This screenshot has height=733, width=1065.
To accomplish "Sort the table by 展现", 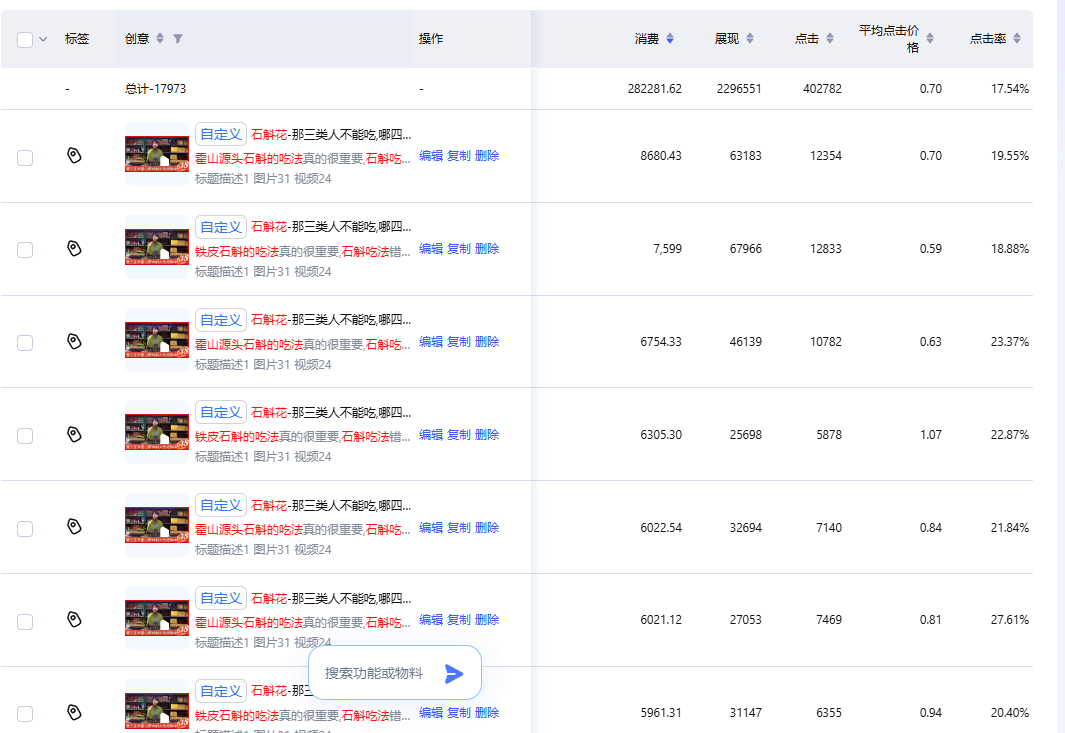I will pos(750,39).
